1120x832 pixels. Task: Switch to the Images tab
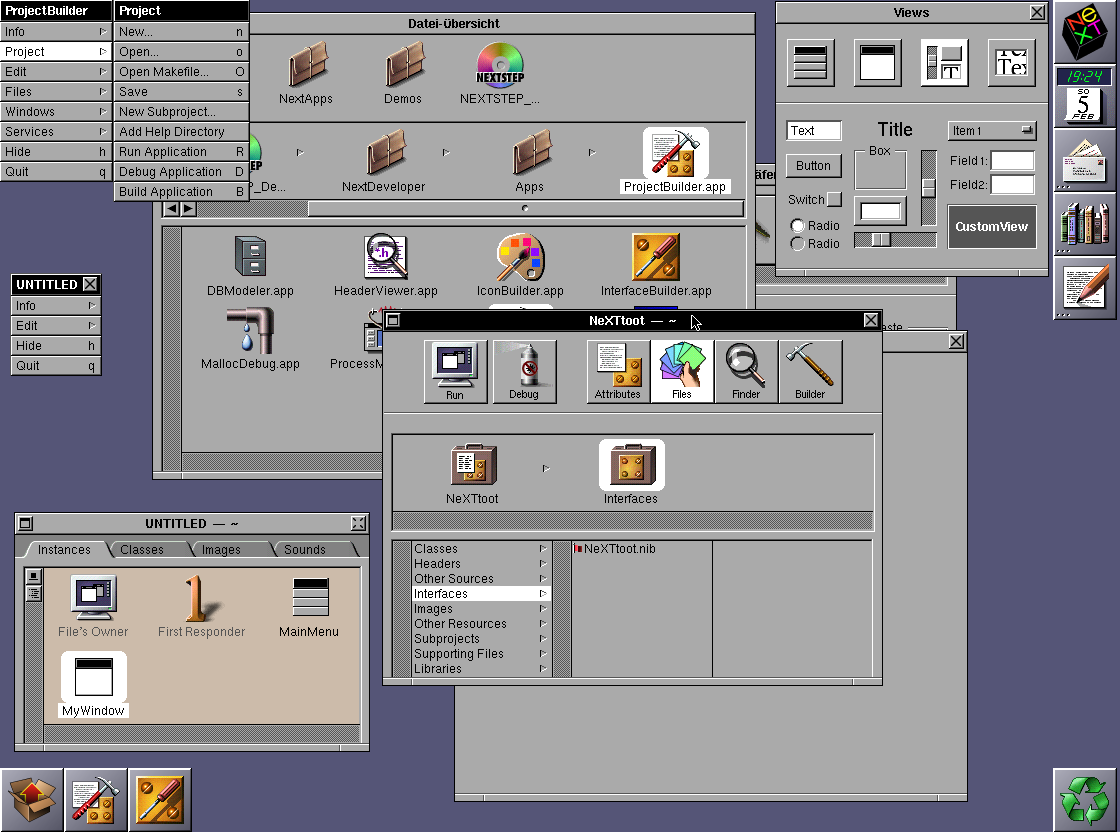point(221,549)
